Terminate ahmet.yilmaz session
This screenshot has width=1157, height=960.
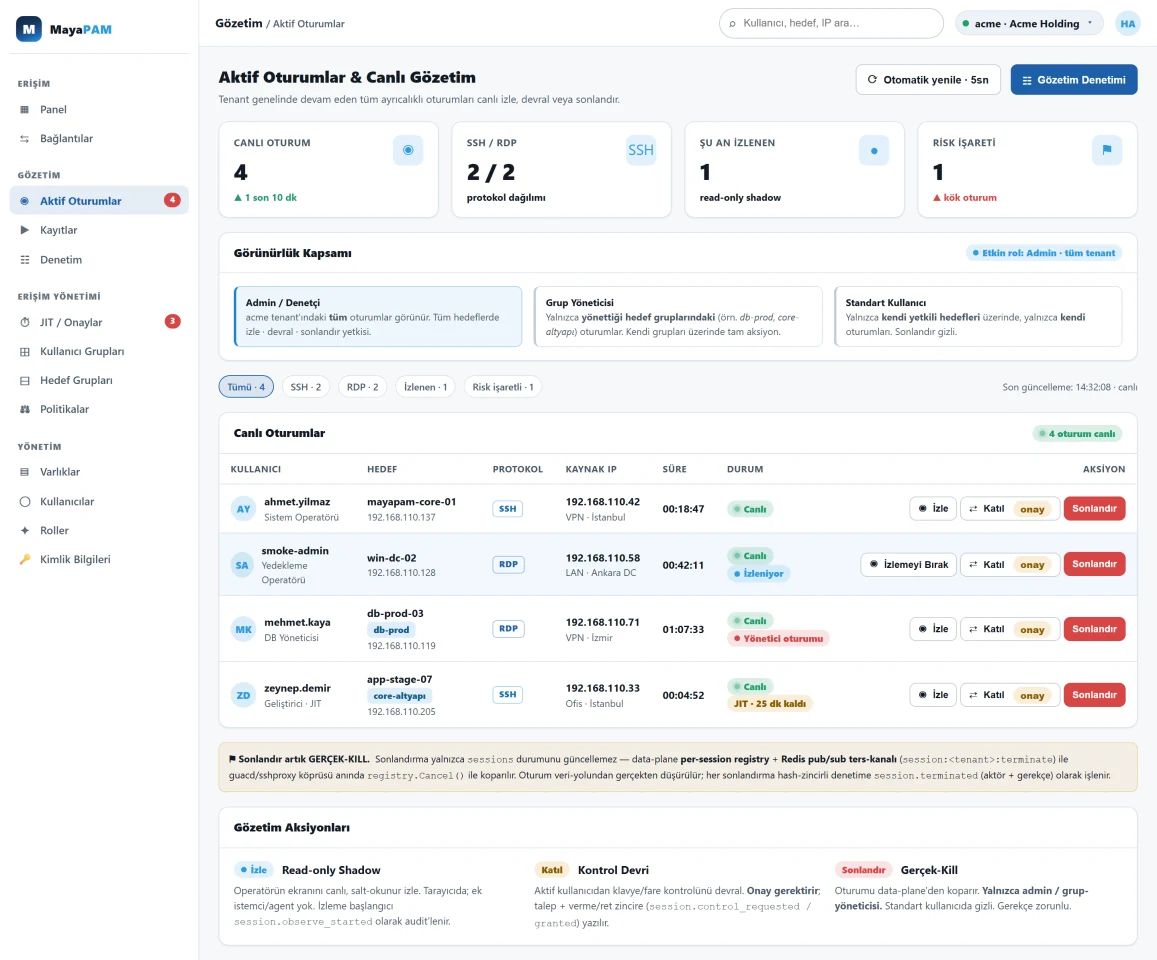point(1094,508)
